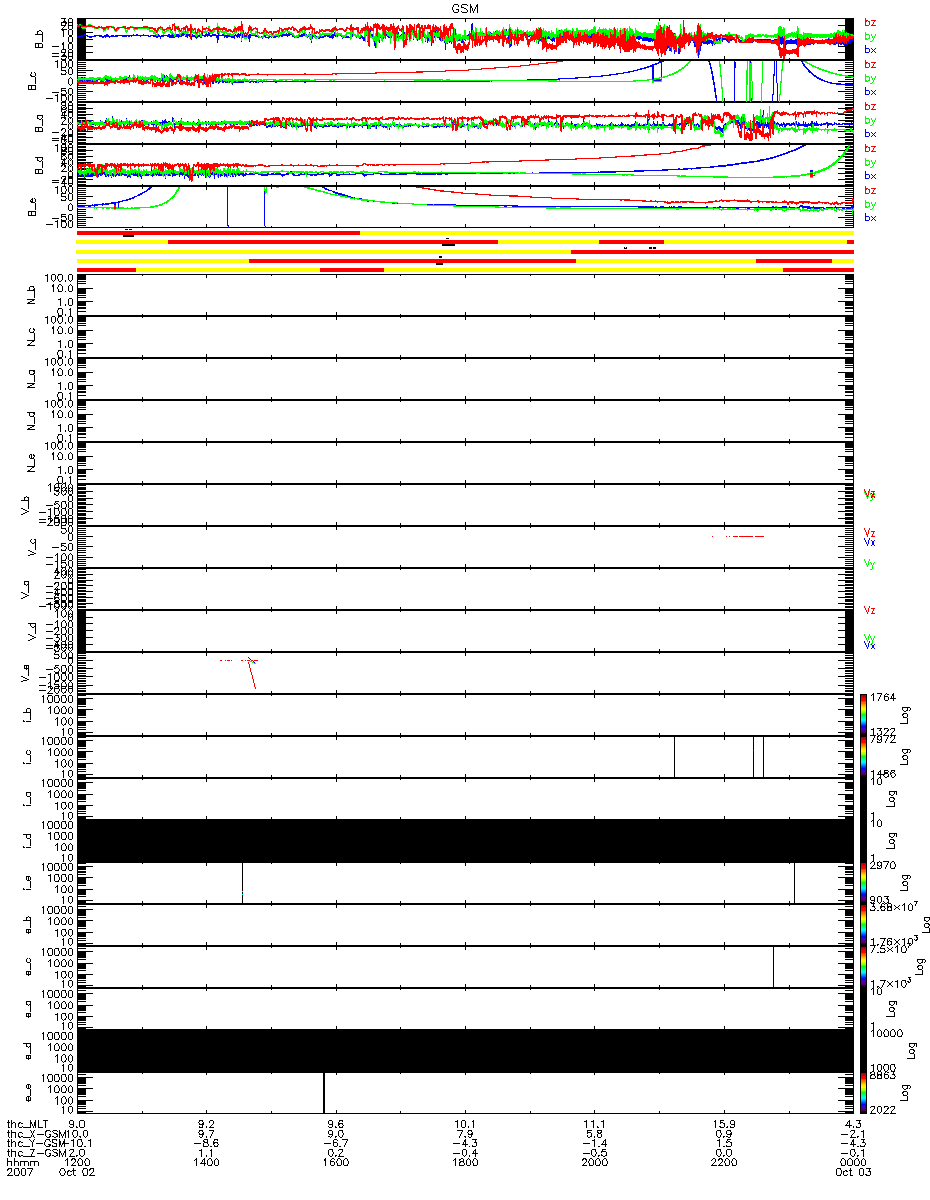The image size is (930, 1200).
Task: Click the bz legend of B_b panel
Action: pyautogui.click(x=870, y=22)
